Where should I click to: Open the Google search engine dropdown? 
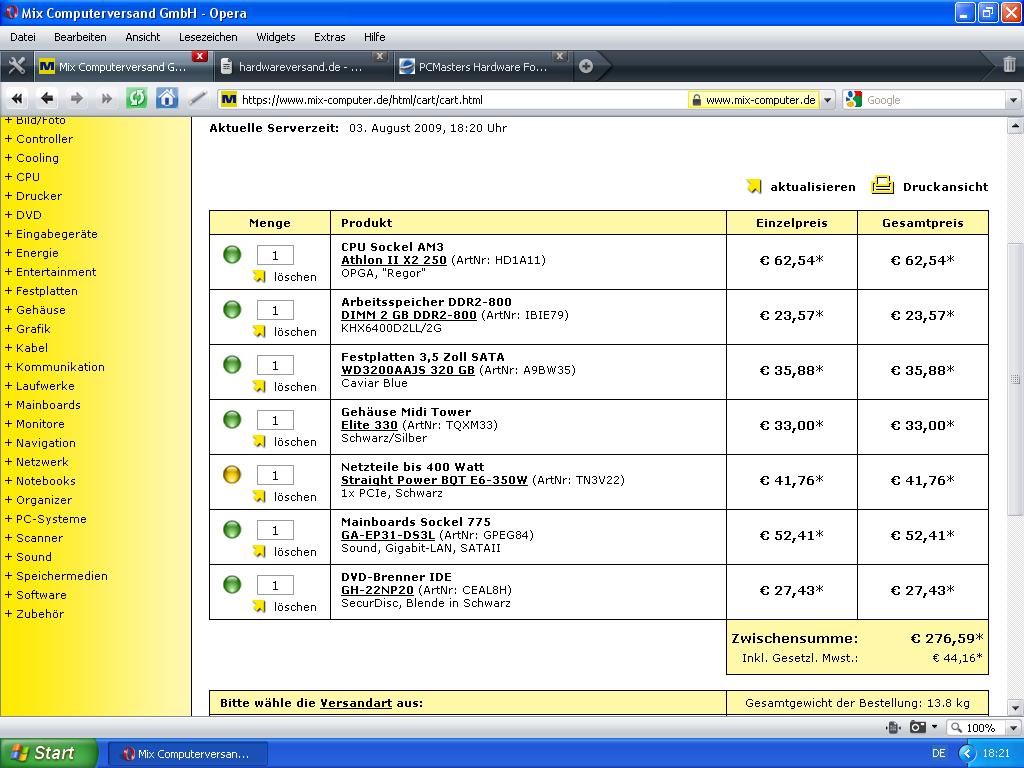click(x=1013, y=100)
